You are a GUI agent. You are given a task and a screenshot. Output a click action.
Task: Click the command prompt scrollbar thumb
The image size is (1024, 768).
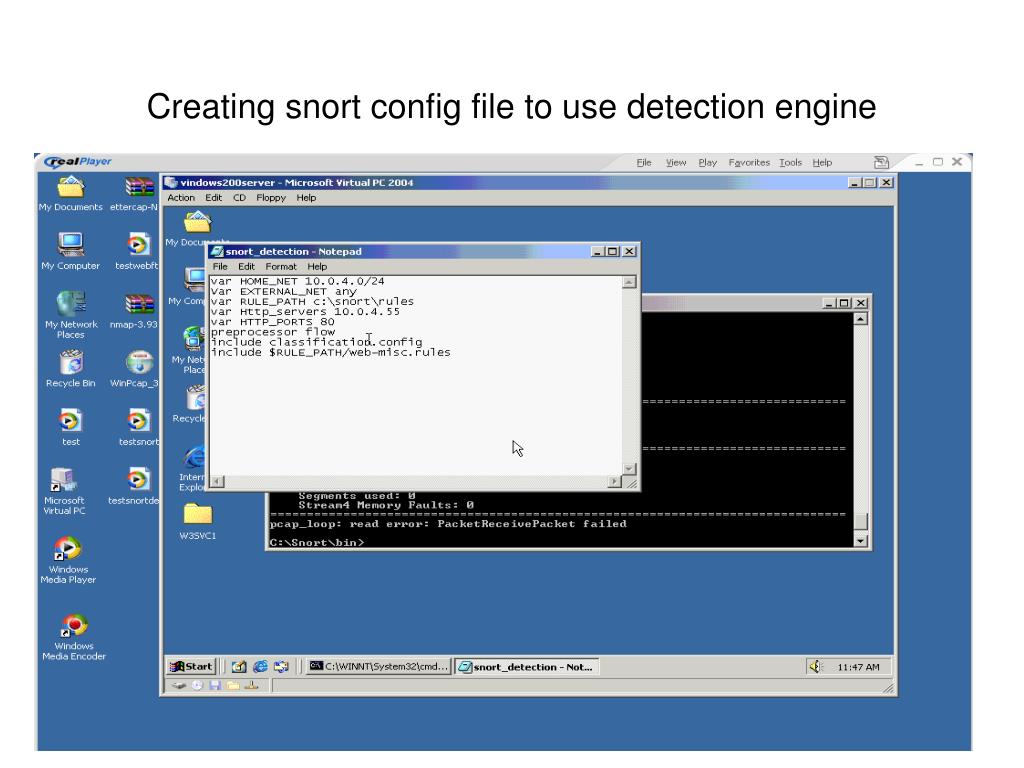[x=861, y=521]
